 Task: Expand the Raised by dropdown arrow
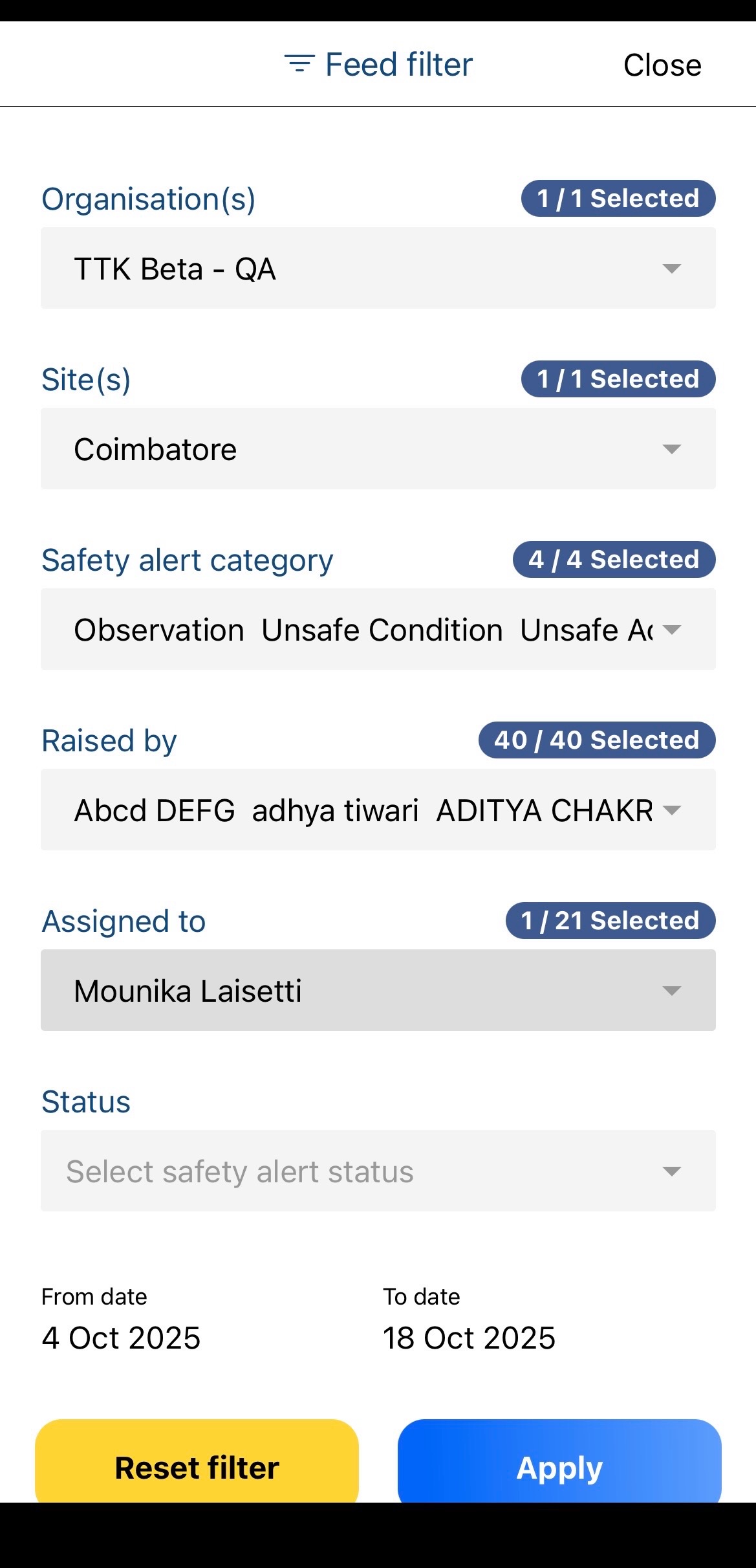(x=672, y=810)
